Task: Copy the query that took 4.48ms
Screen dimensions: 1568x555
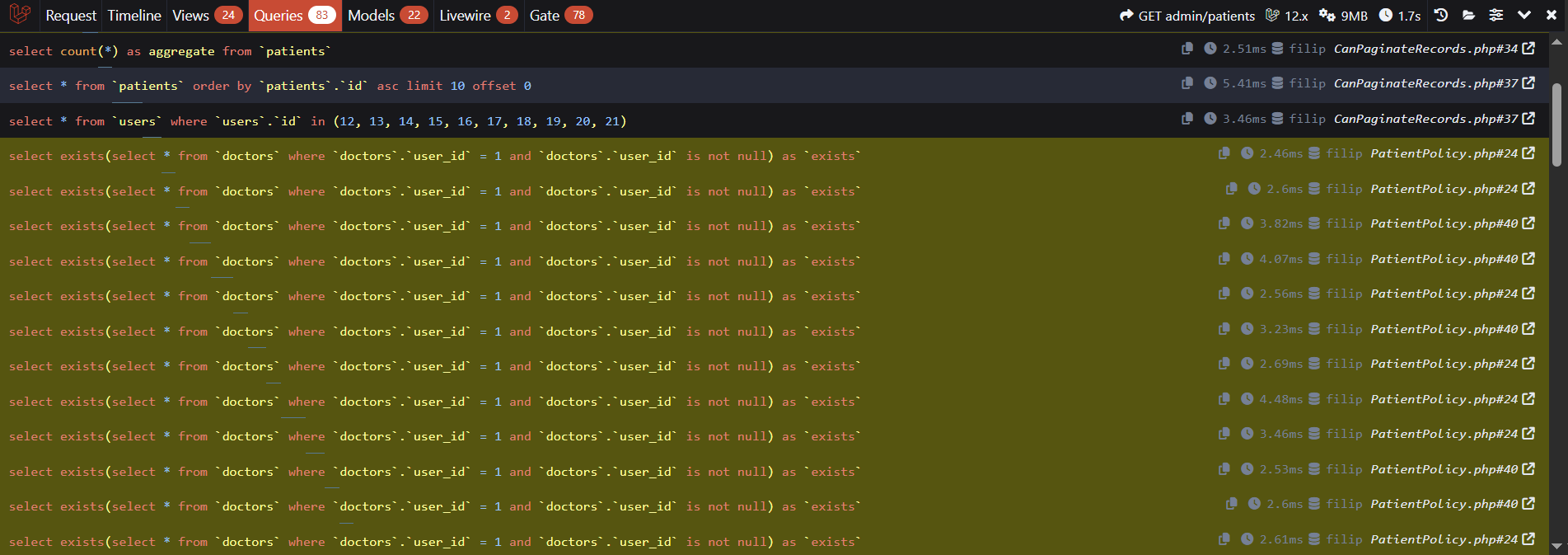Action: tap(1224, 399)
